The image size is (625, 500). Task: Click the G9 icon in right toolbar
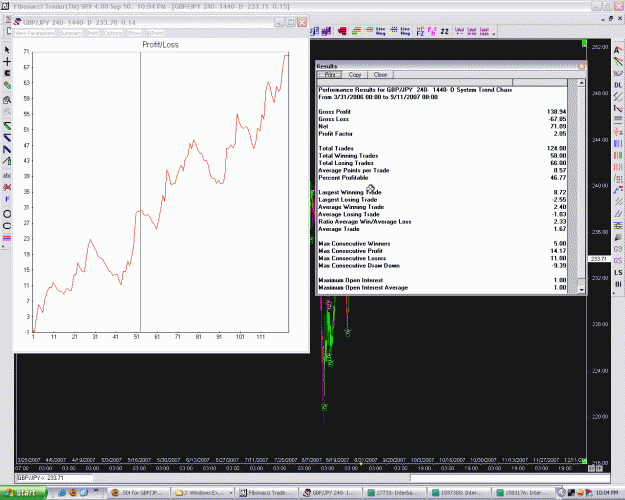pos(618,249)
